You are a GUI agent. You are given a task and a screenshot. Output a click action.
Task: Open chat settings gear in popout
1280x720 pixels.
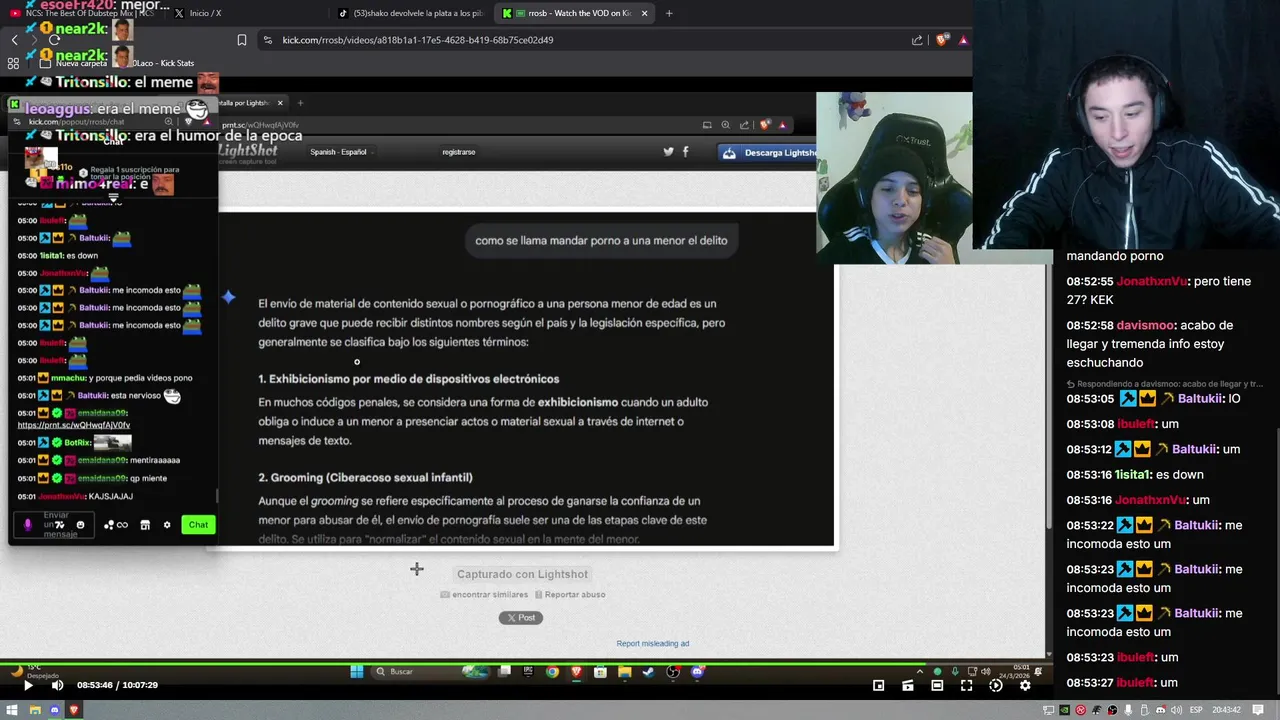coord(167,525)
